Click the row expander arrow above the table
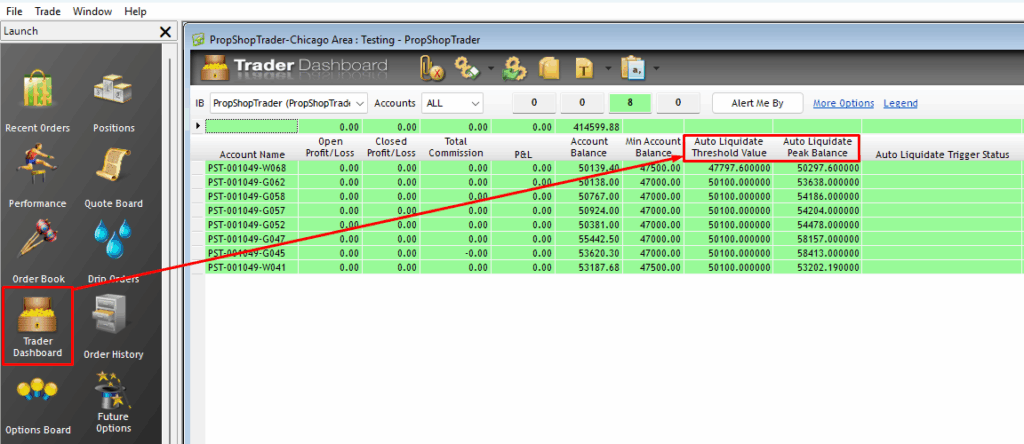The width and height of the screenshot is (1024, 444). 199,125
